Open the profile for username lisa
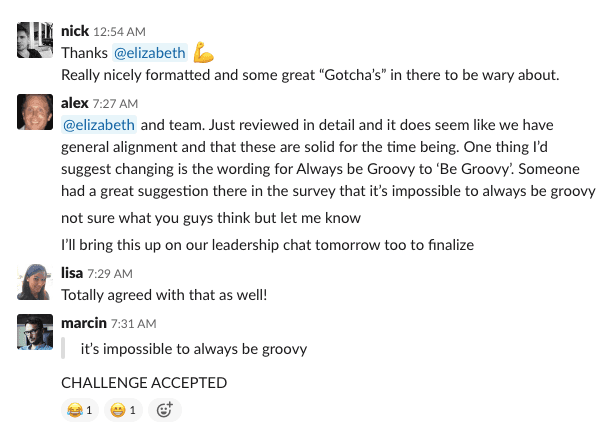 (72, 273)
